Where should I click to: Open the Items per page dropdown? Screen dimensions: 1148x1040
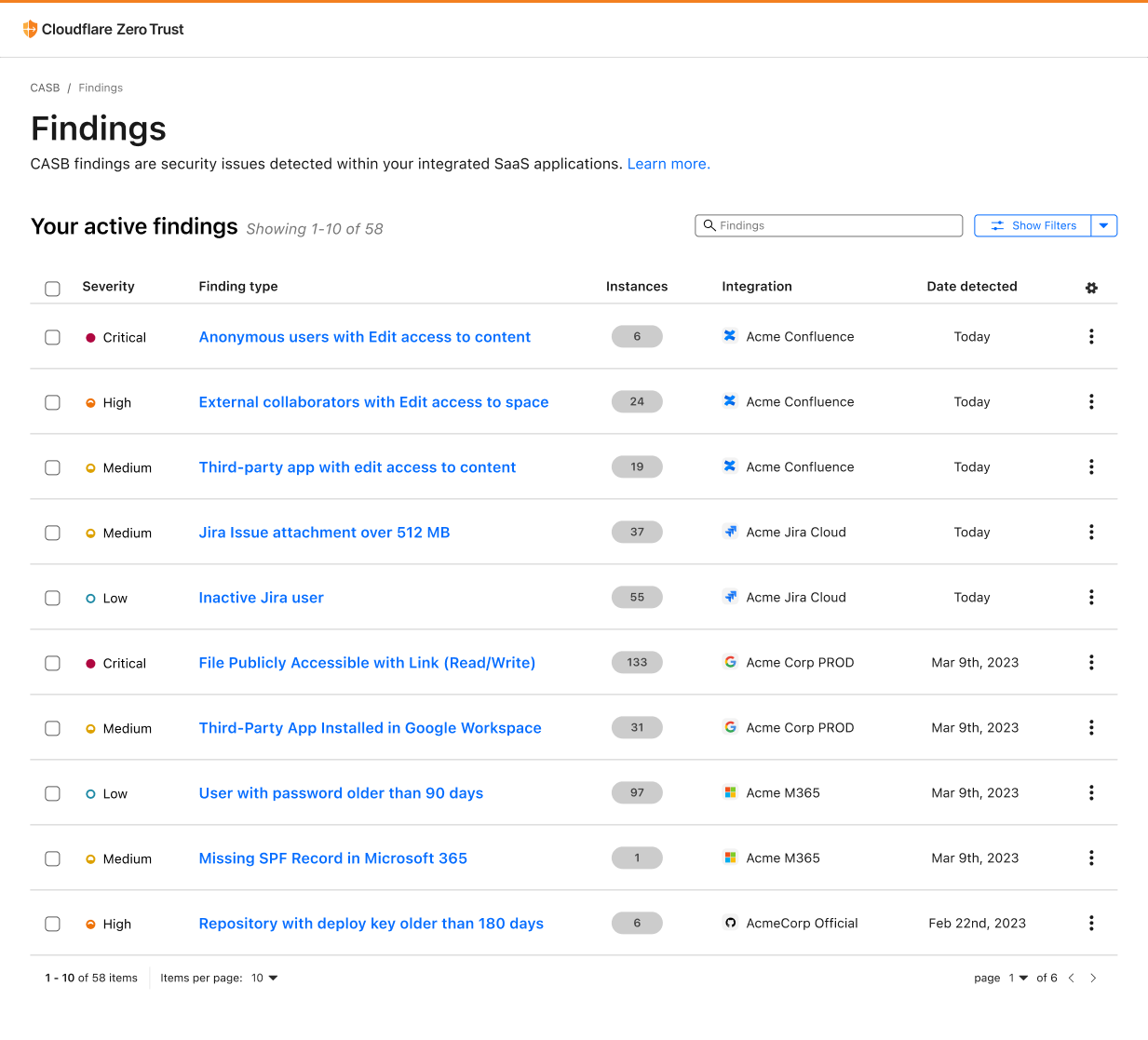264,978
